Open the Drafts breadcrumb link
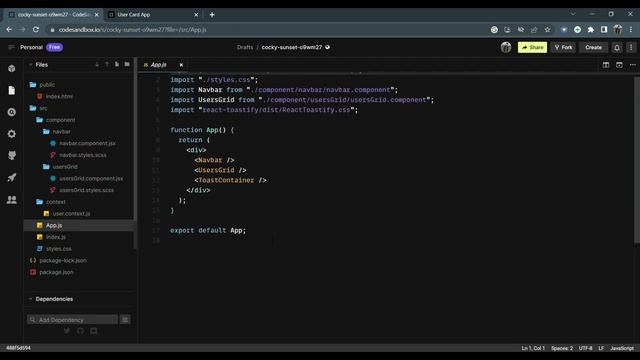The height and width of the screenshot is (360, 640). click(245, 47)
